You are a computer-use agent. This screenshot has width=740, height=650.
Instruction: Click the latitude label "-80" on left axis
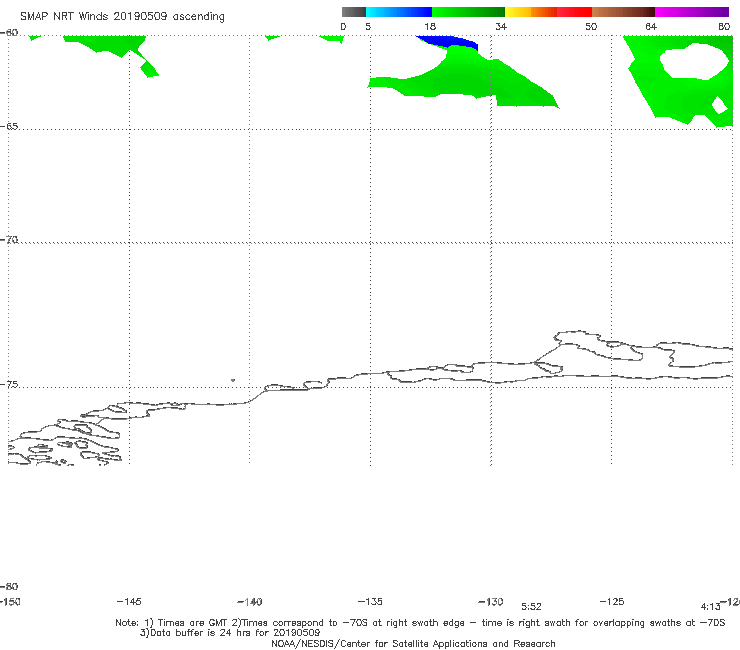click(x=9, y=587)
